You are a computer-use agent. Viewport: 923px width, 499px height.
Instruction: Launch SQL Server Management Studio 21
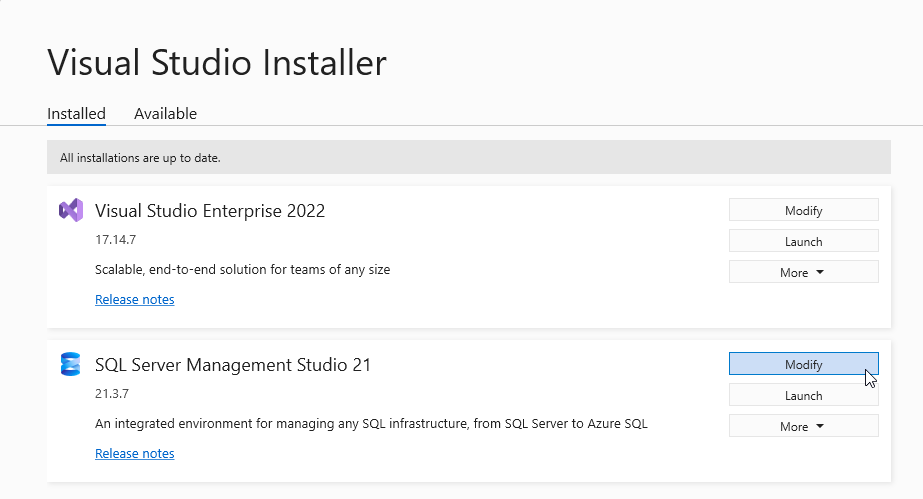(x=803, y=395)
